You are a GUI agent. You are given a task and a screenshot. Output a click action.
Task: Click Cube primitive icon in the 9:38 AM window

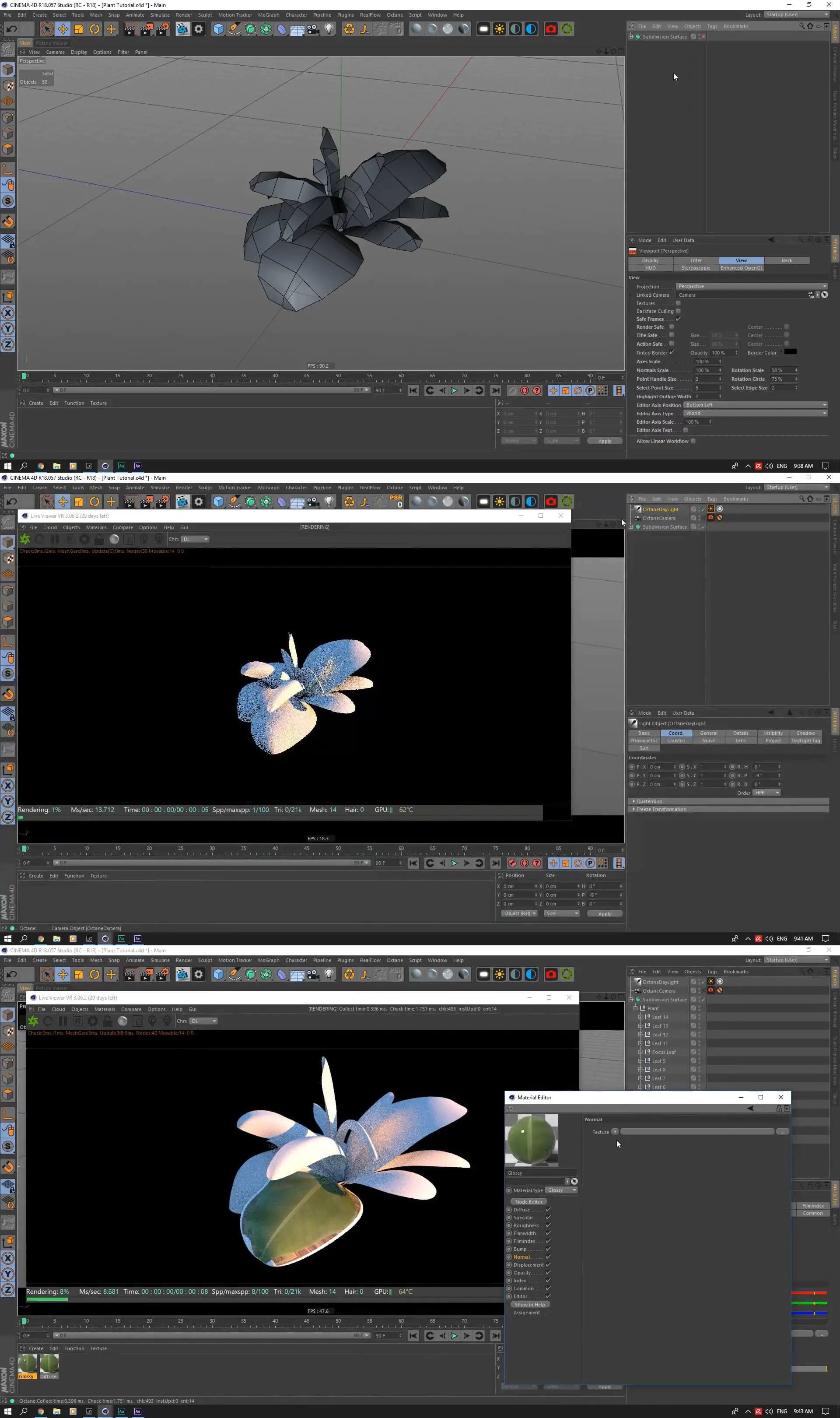pyautogui.click(x=218, y=29)
